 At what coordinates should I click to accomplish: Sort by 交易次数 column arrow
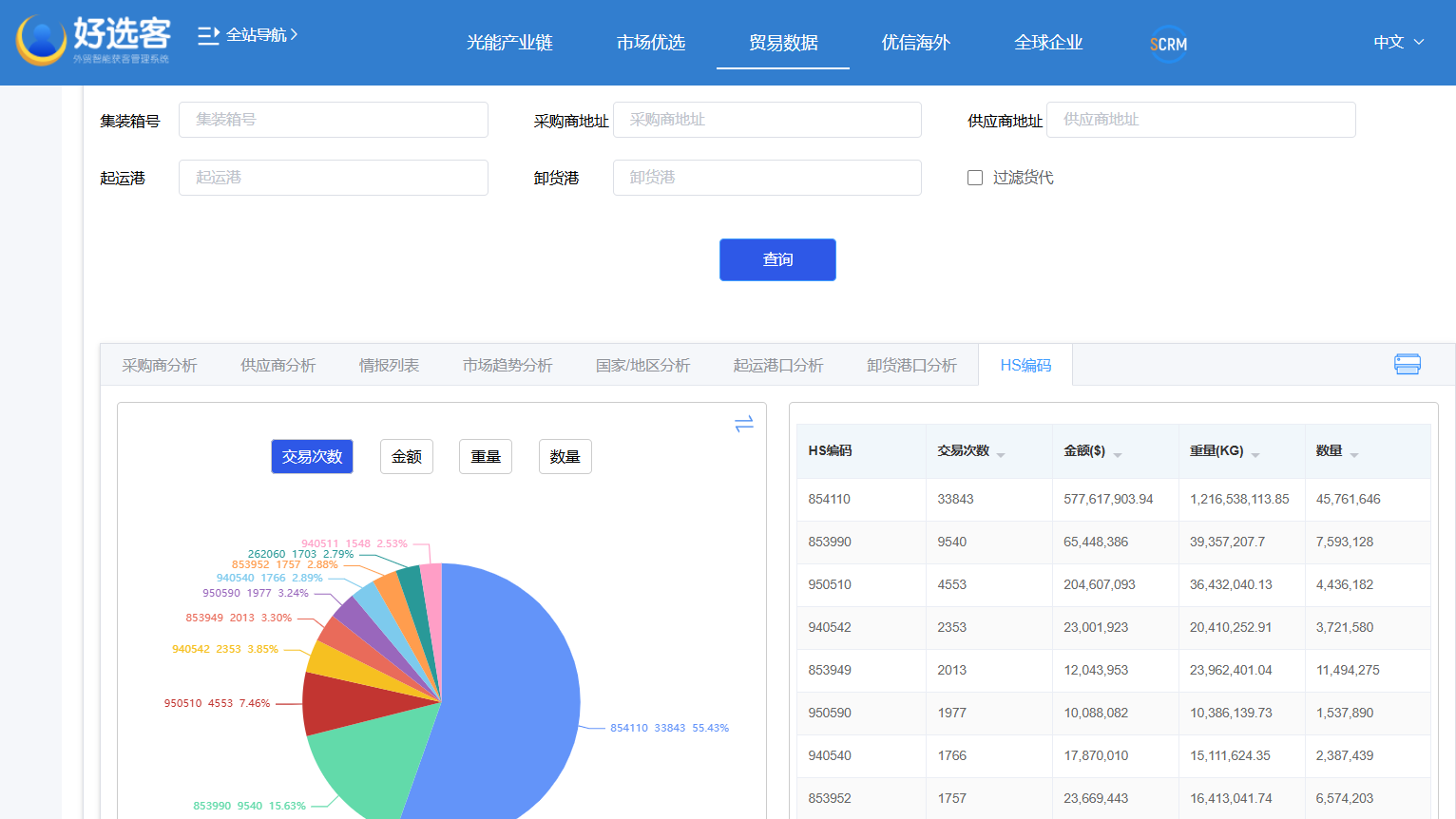(x=1001, y=455)
